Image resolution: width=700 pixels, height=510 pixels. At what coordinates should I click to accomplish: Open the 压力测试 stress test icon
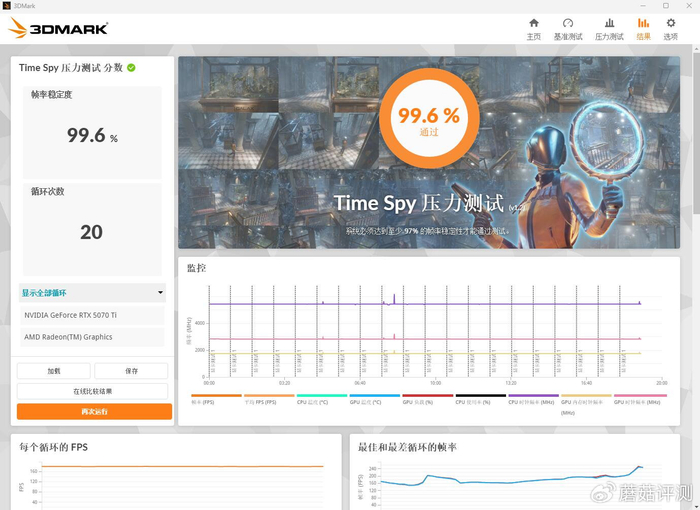click(x=609, y=23)
